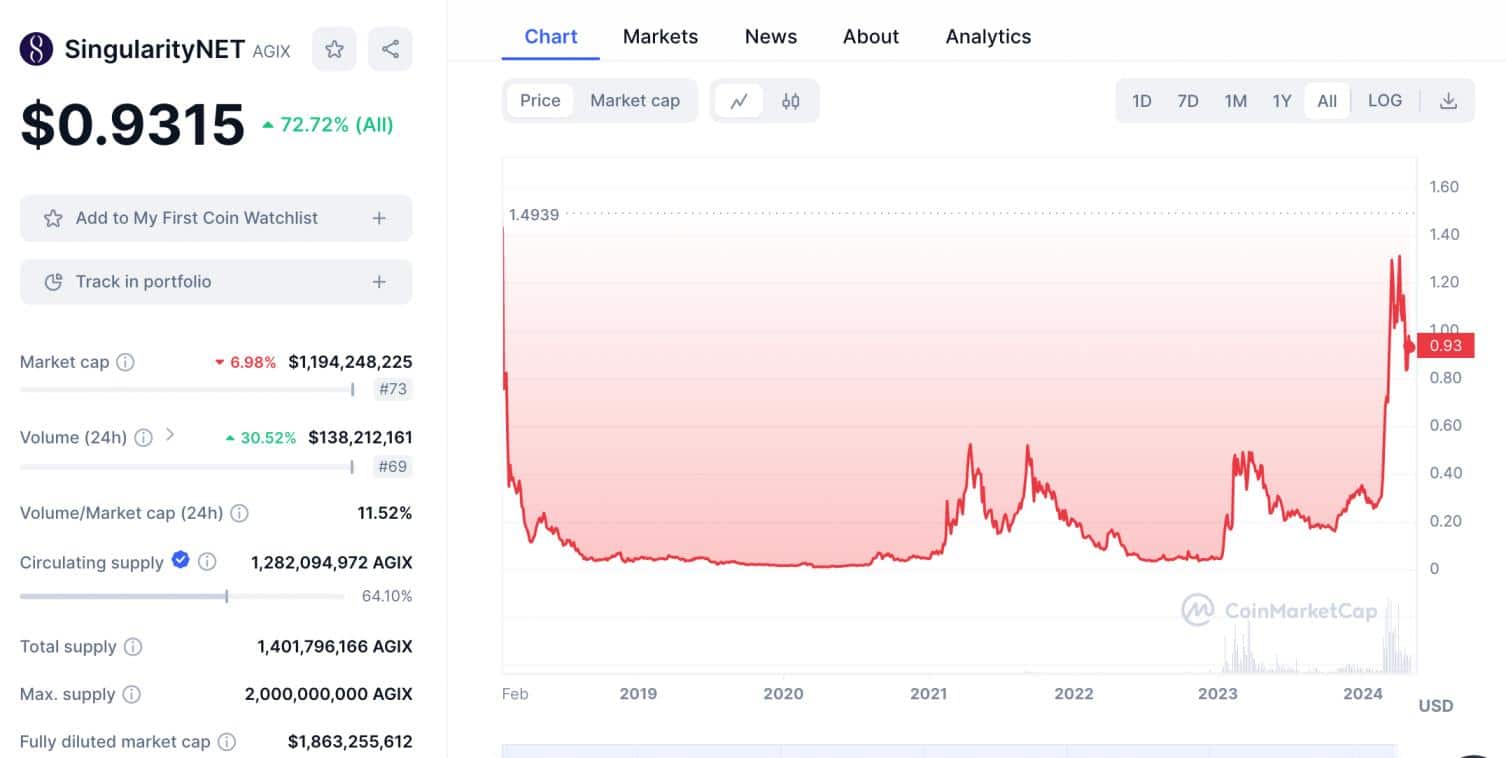Image resolution: width=1506 pixels, height=758 pixels.
Task: Click the 1.4939 high price marker
Action: tap(534, 214)
